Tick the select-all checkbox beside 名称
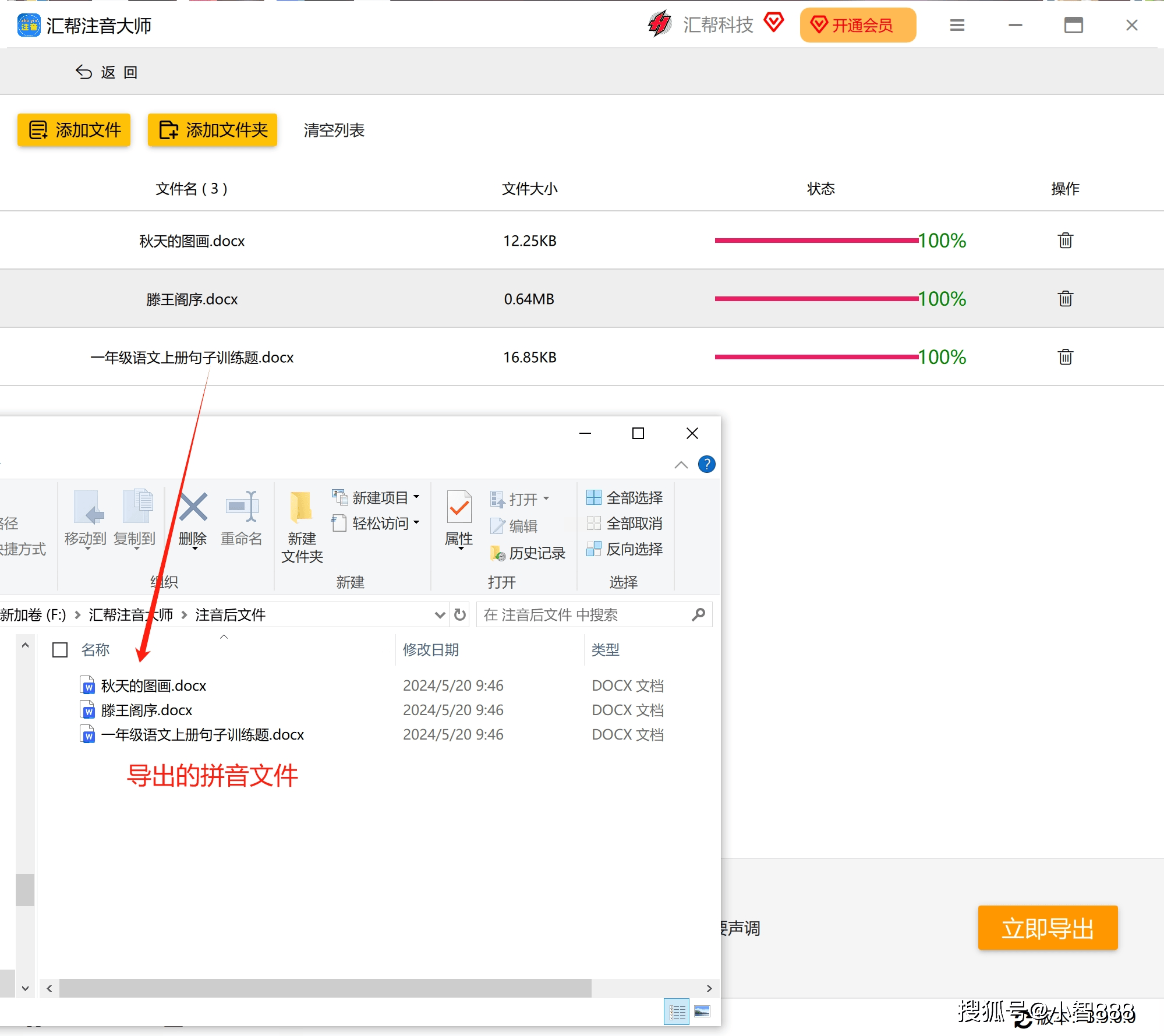The image size is (1164, 1036). (x=60, y=650)
